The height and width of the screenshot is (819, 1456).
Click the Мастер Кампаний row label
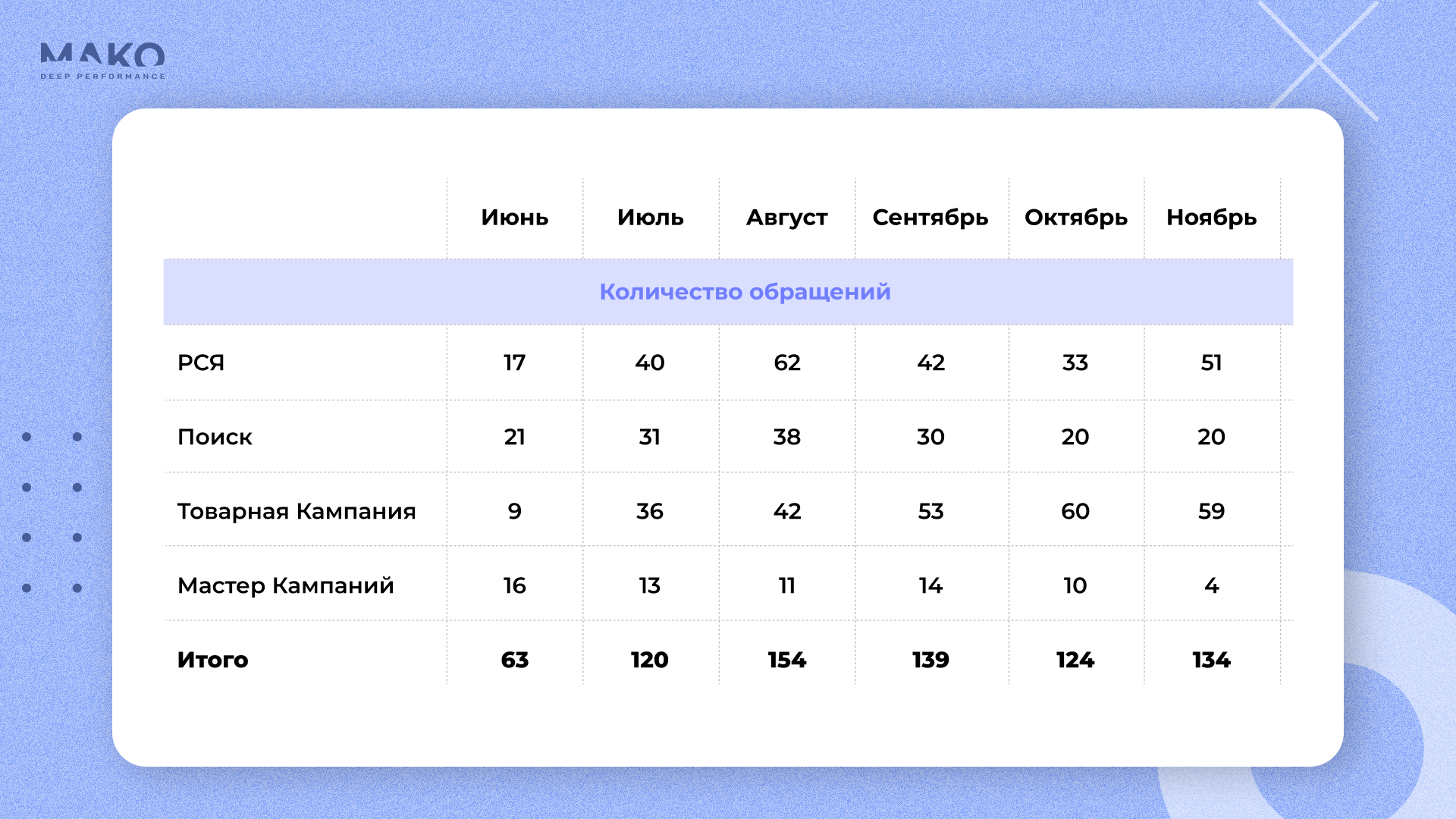285,585
